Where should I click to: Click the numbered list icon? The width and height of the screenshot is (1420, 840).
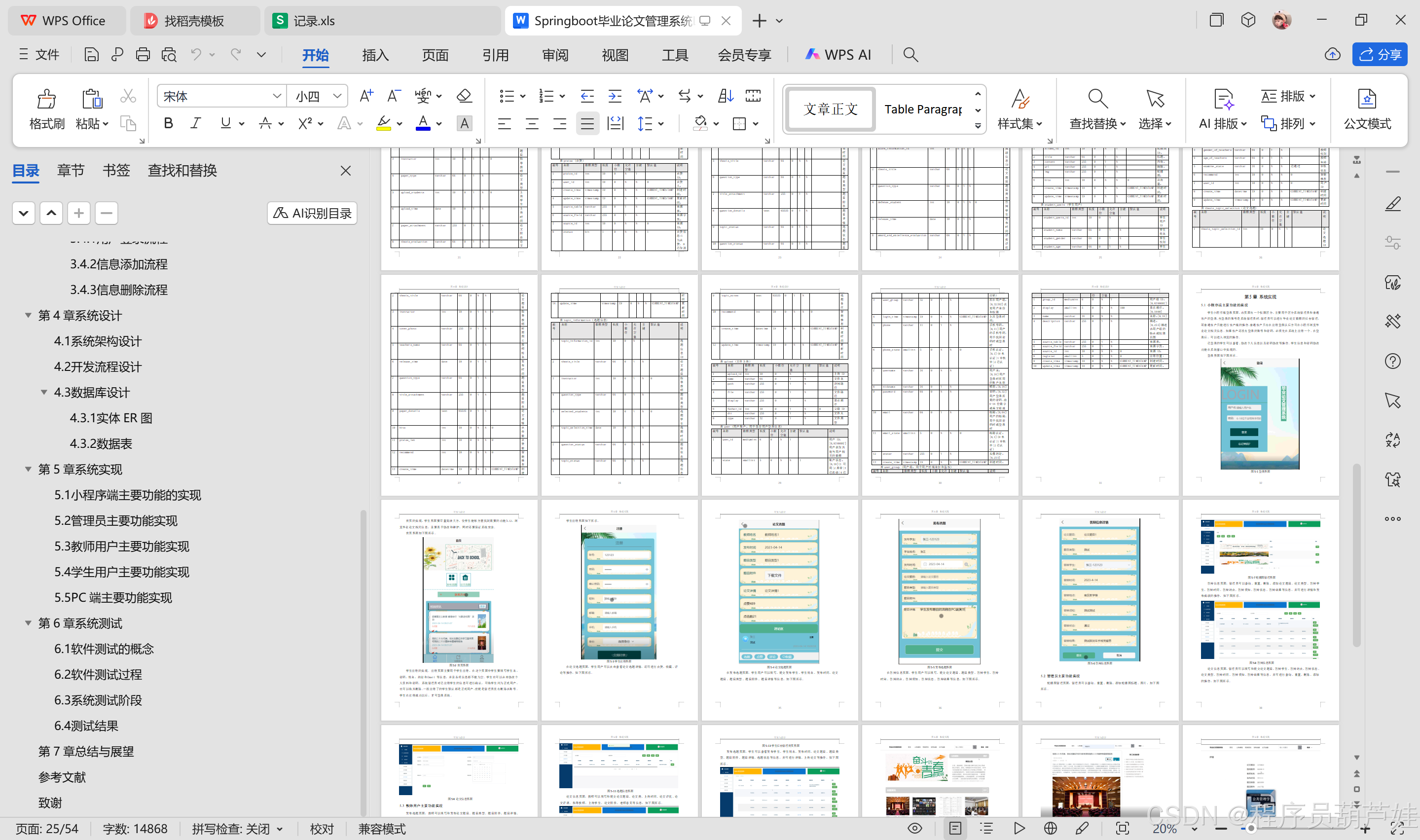546,96
